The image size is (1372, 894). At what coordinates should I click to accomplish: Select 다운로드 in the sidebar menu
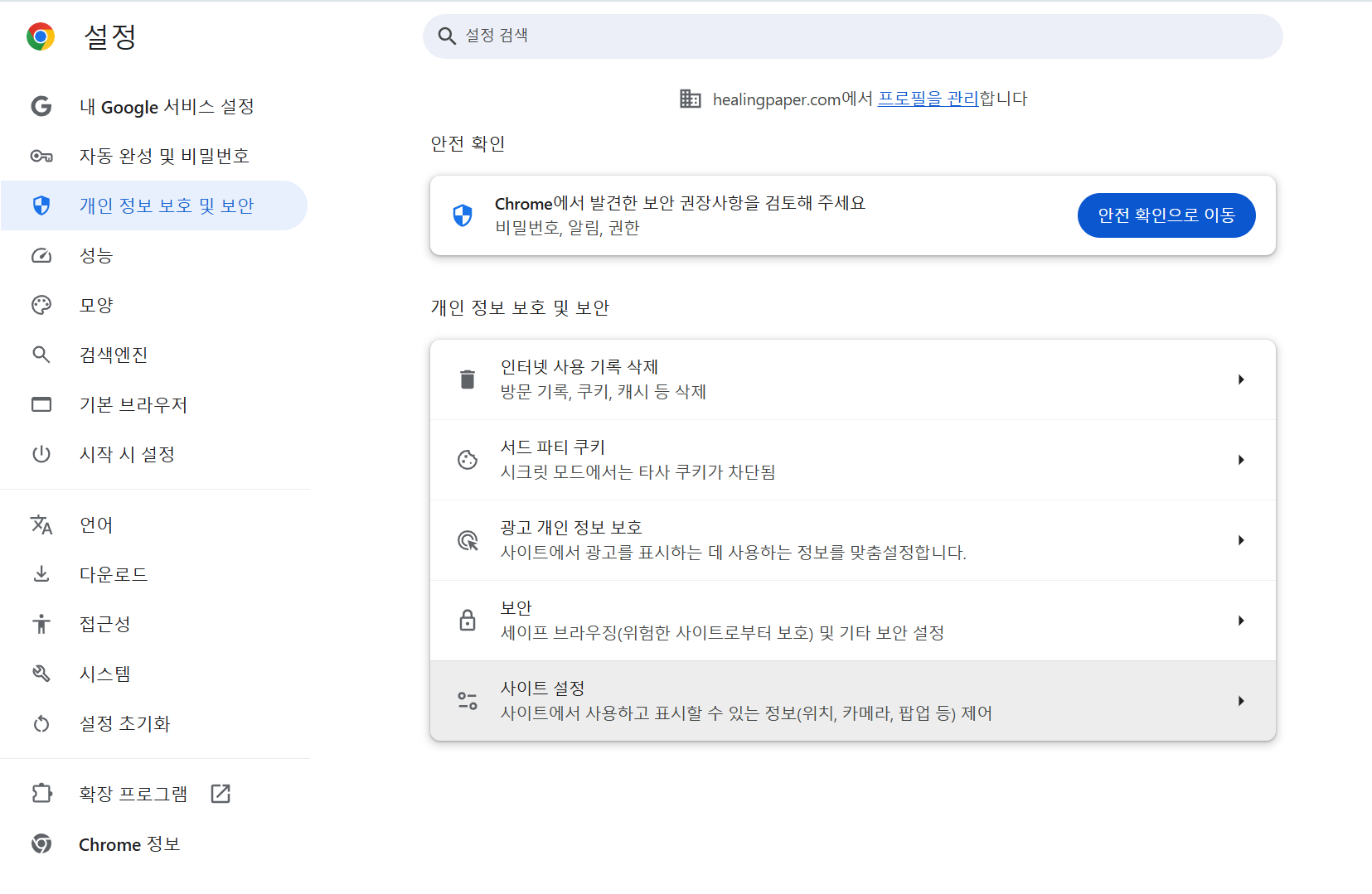(114, 574)
